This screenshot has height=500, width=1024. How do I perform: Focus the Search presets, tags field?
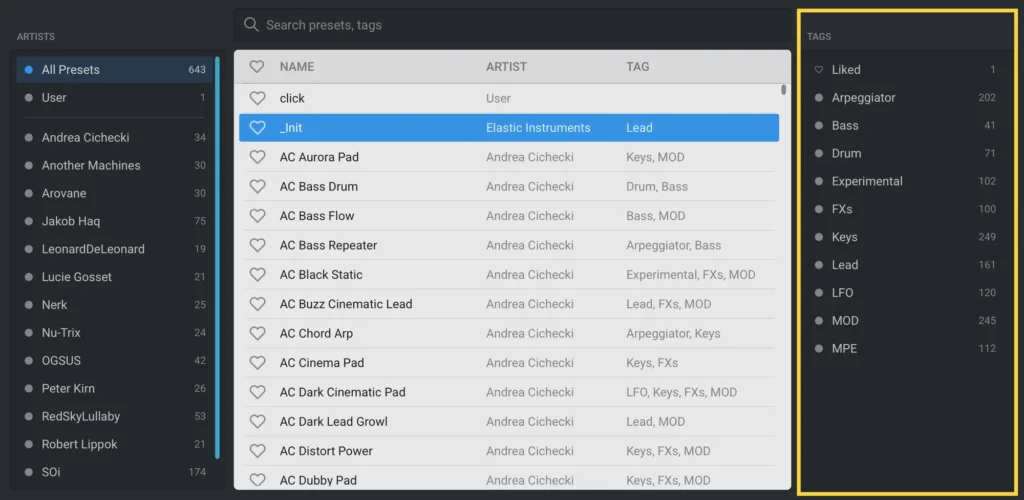coord(513,25)
